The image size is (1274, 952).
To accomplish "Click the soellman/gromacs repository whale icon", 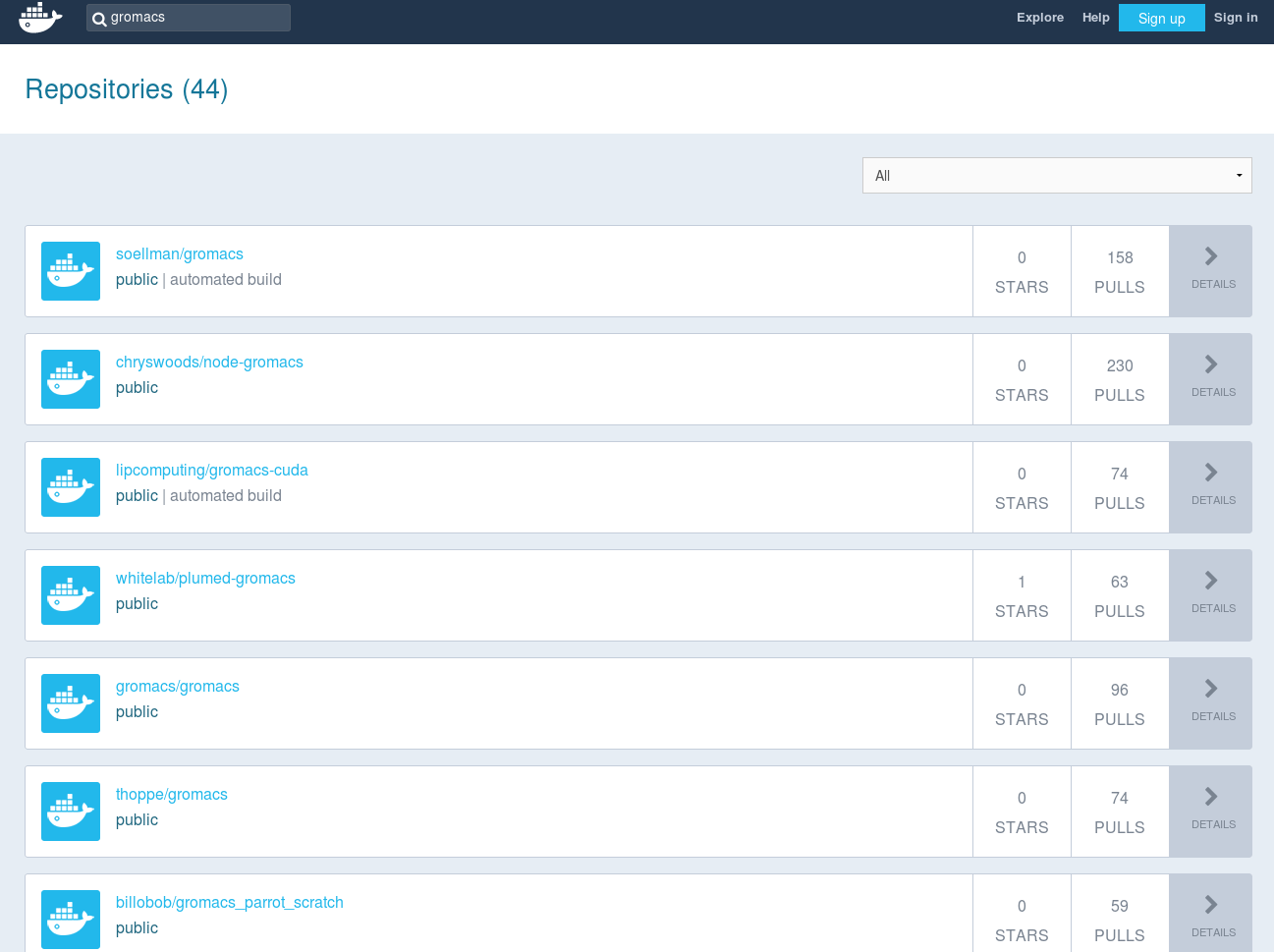I will click(x=71, y=271).
